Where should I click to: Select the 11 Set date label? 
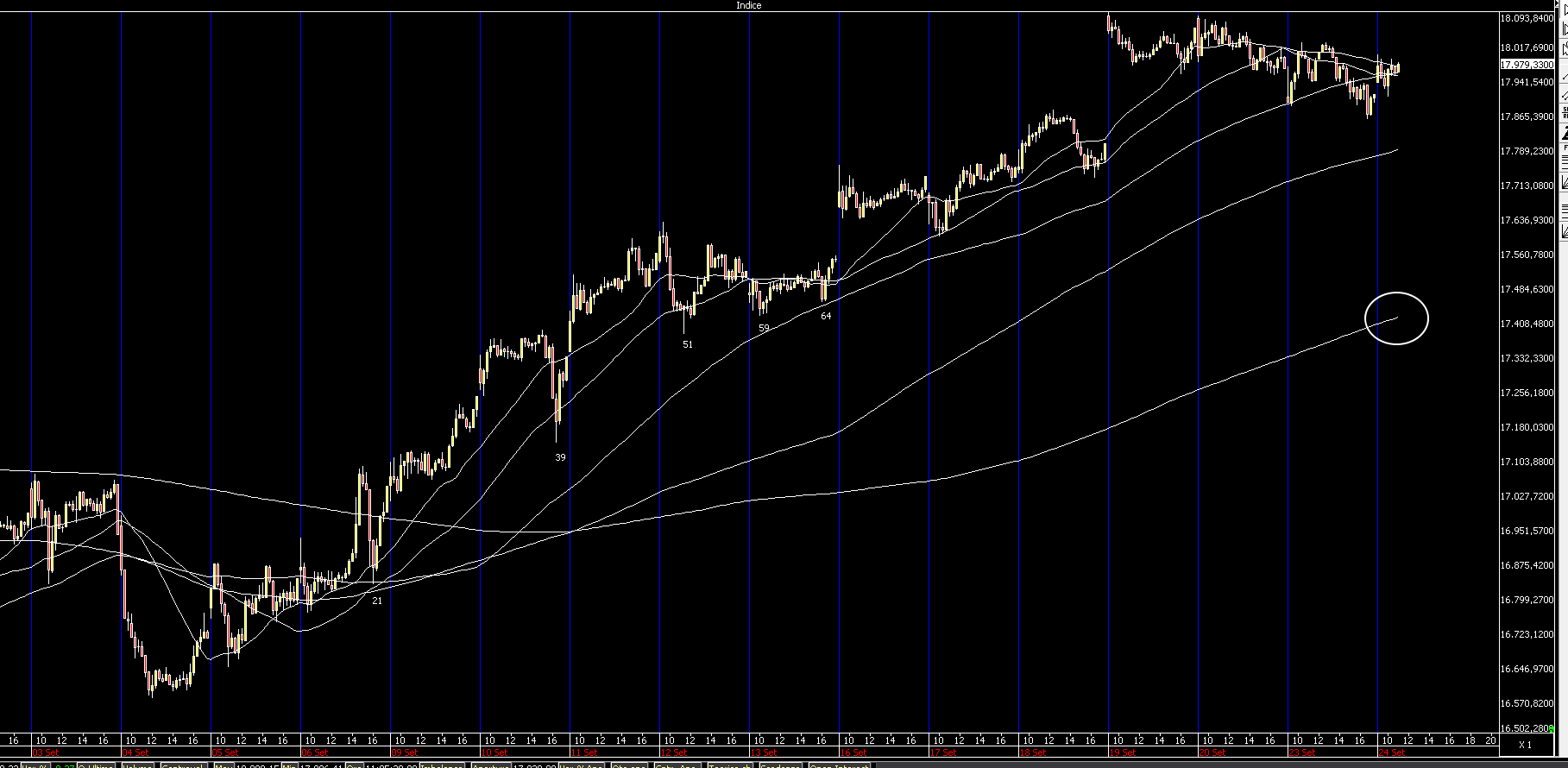pos(583,752)
